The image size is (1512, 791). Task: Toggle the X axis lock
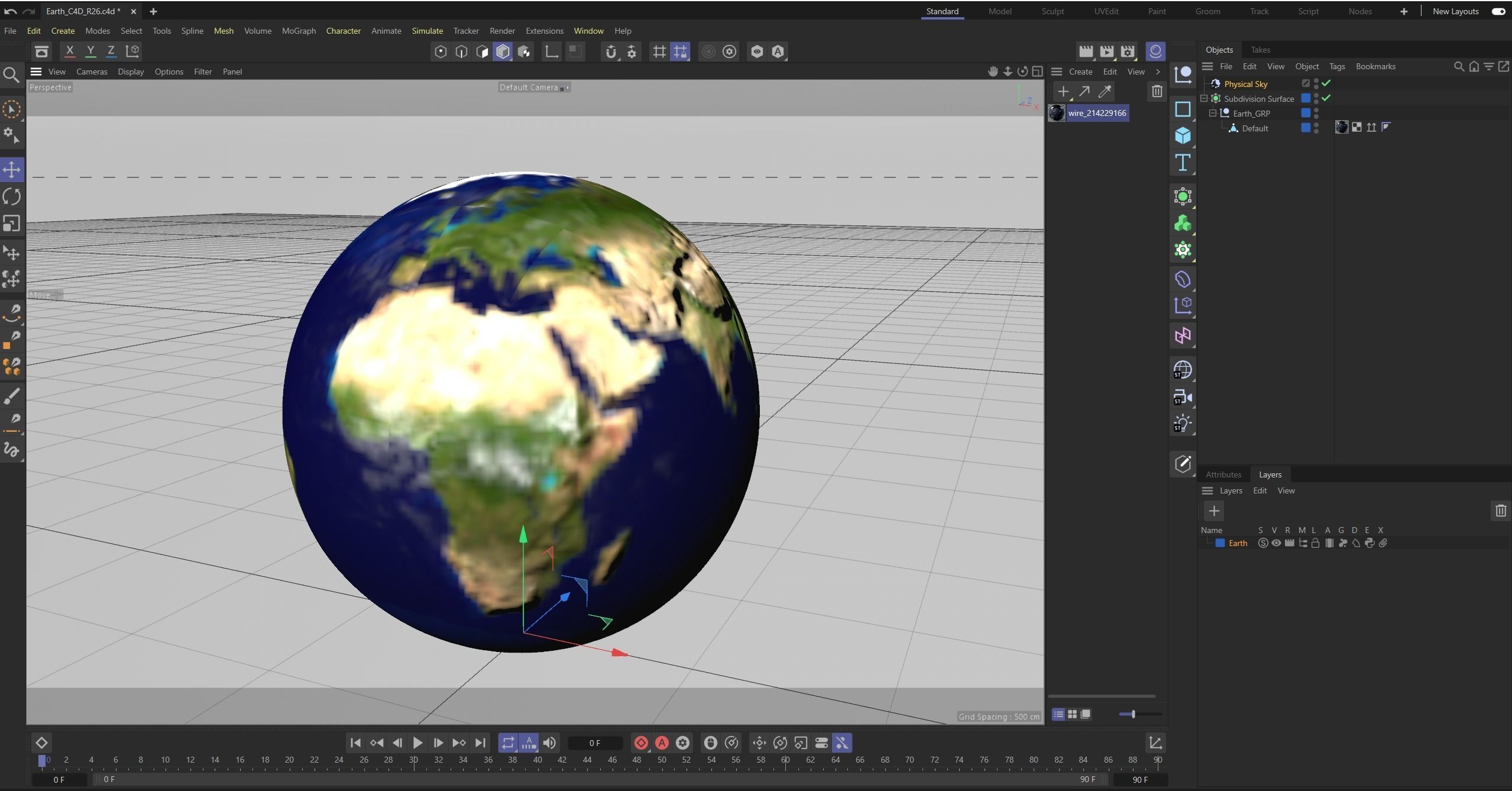click(70, 51)
